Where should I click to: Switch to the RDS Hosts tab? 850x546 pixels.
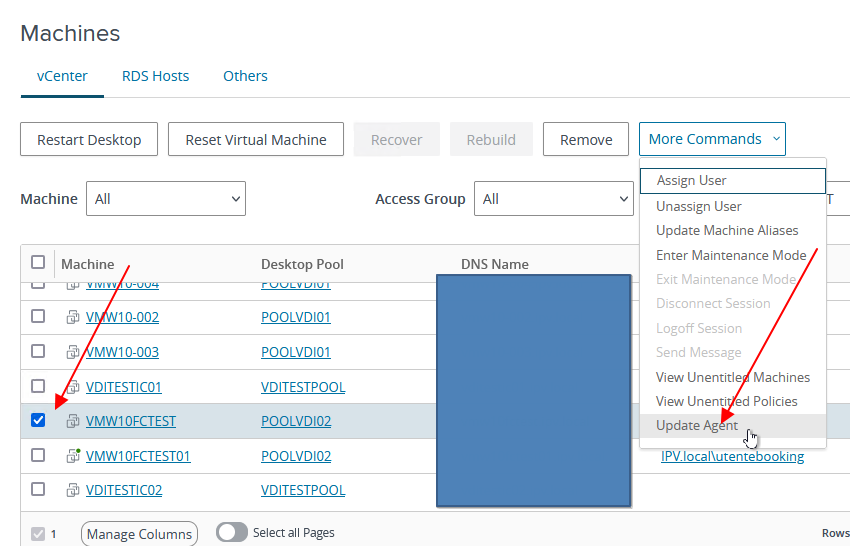[x=156, y=76]
